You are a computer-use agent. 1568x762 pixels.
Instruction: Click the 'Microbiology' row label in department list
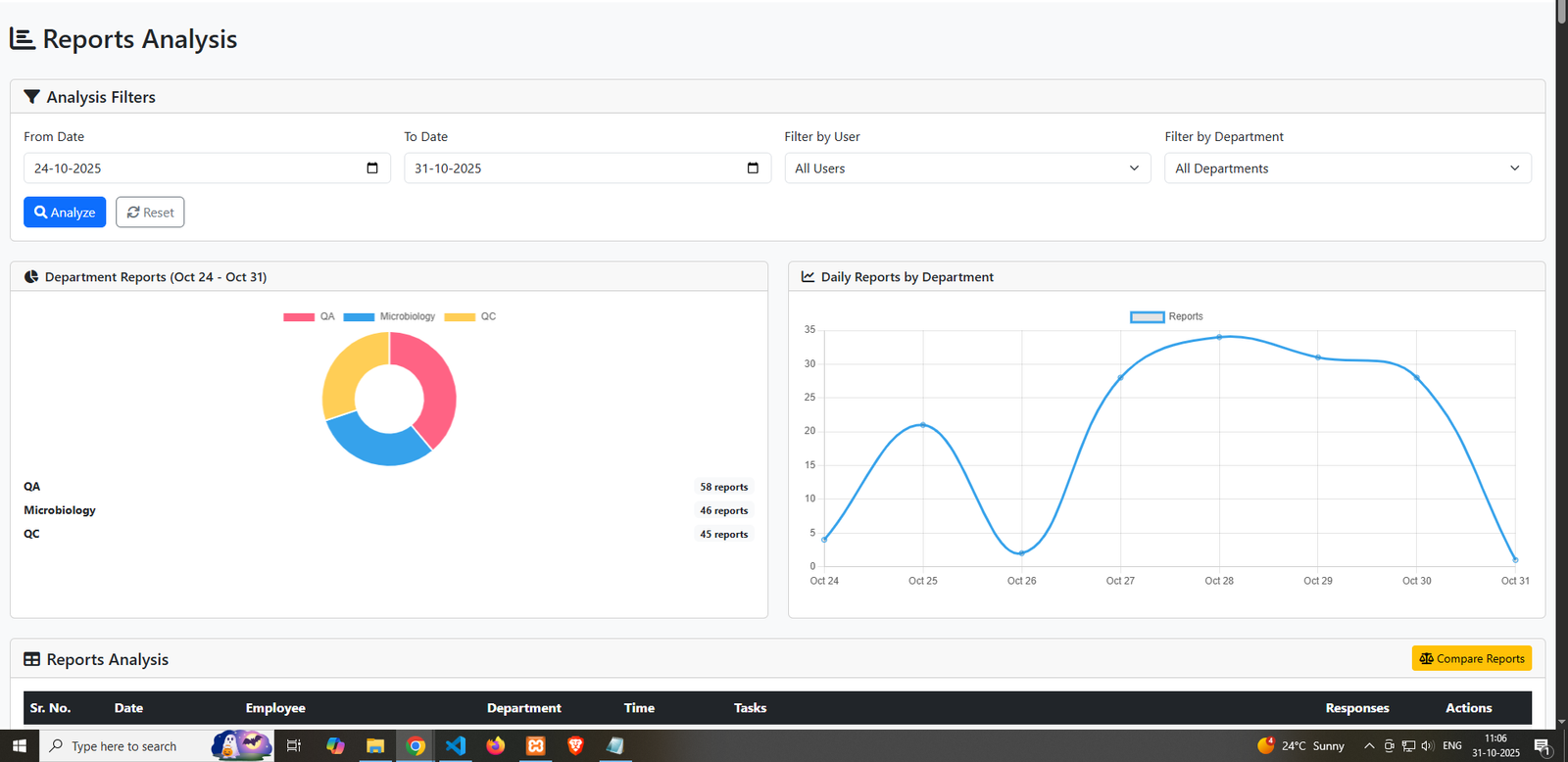pyautogui.click(x=60, y=510)
